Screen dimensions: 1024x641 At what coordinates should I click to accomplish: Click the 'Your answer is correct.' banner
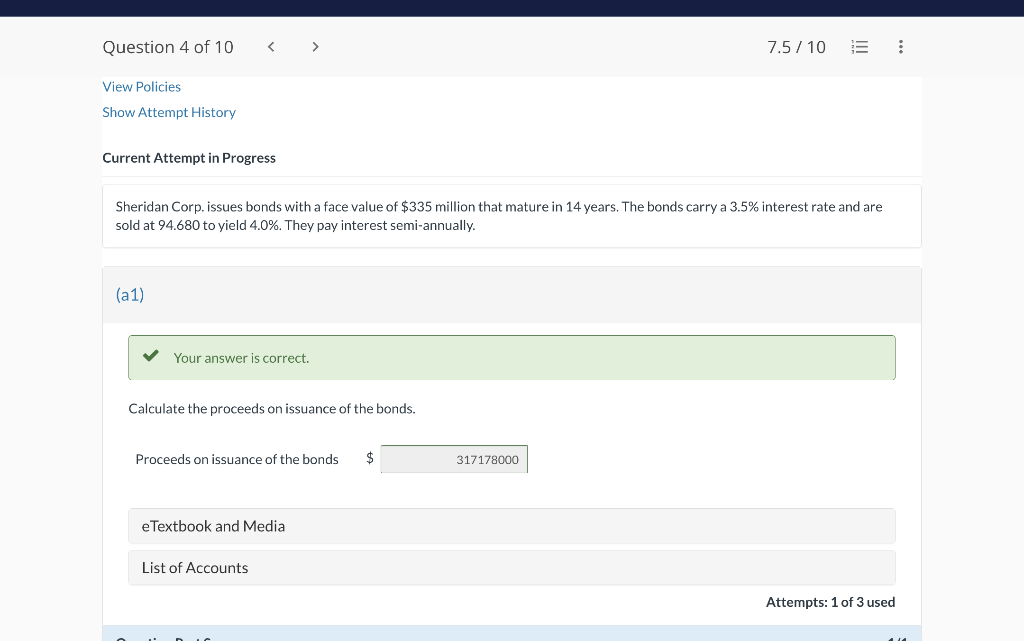[x=512, y=358]
